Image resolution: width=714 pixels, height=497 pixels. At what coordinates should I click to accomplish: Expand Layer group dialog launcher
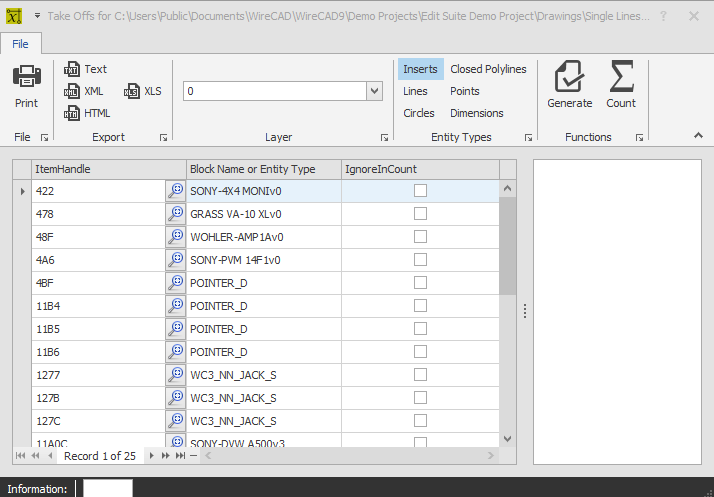tap(384, 138)
